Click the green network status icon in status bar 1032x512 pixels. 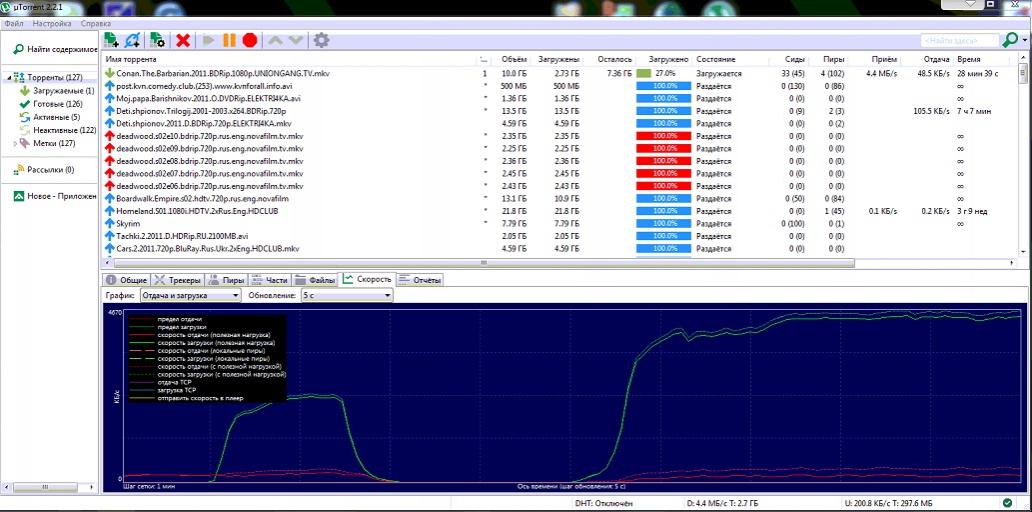coord(1008,503)
